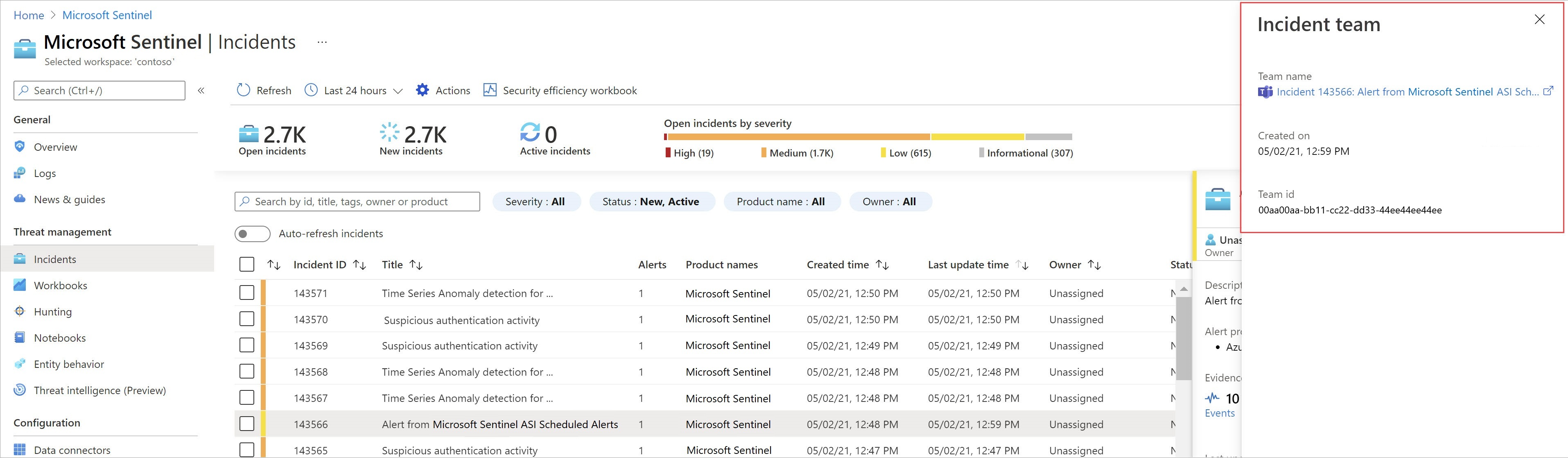Click the Home breadcrumb link
The height and width of the screenshot is (458, 1568).
(x=29, y=15)
